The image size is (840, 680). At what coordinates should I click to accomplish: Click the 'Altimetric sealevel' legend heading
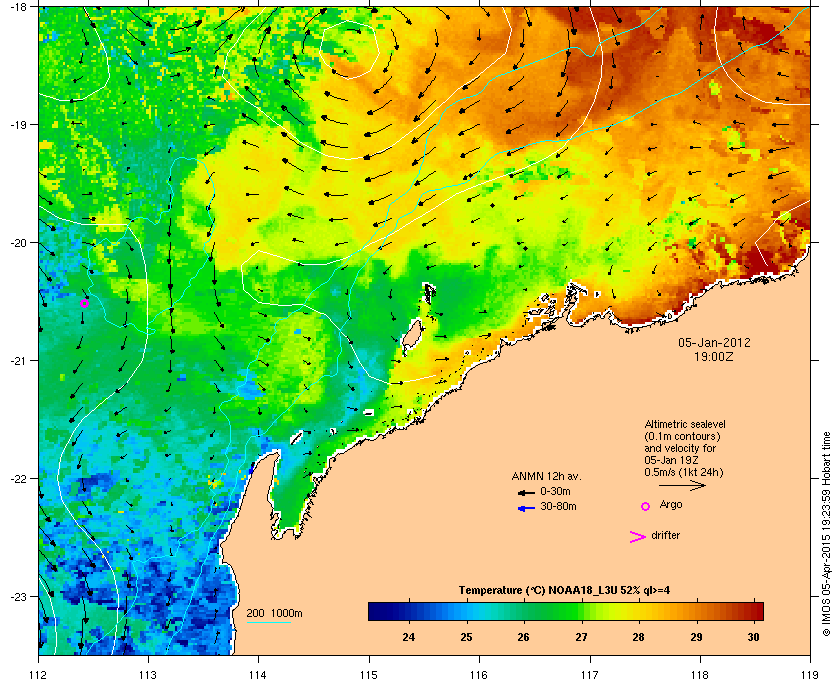(685, 424)
